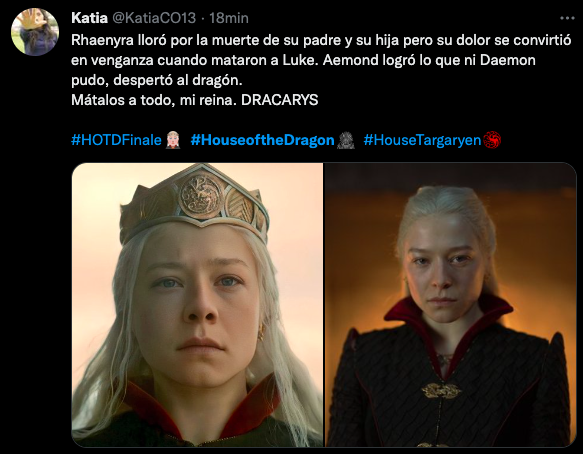Click the red Targaryen sigil emoji
Viewport: 583px width, 454px height.
click(x=492, y=140)
